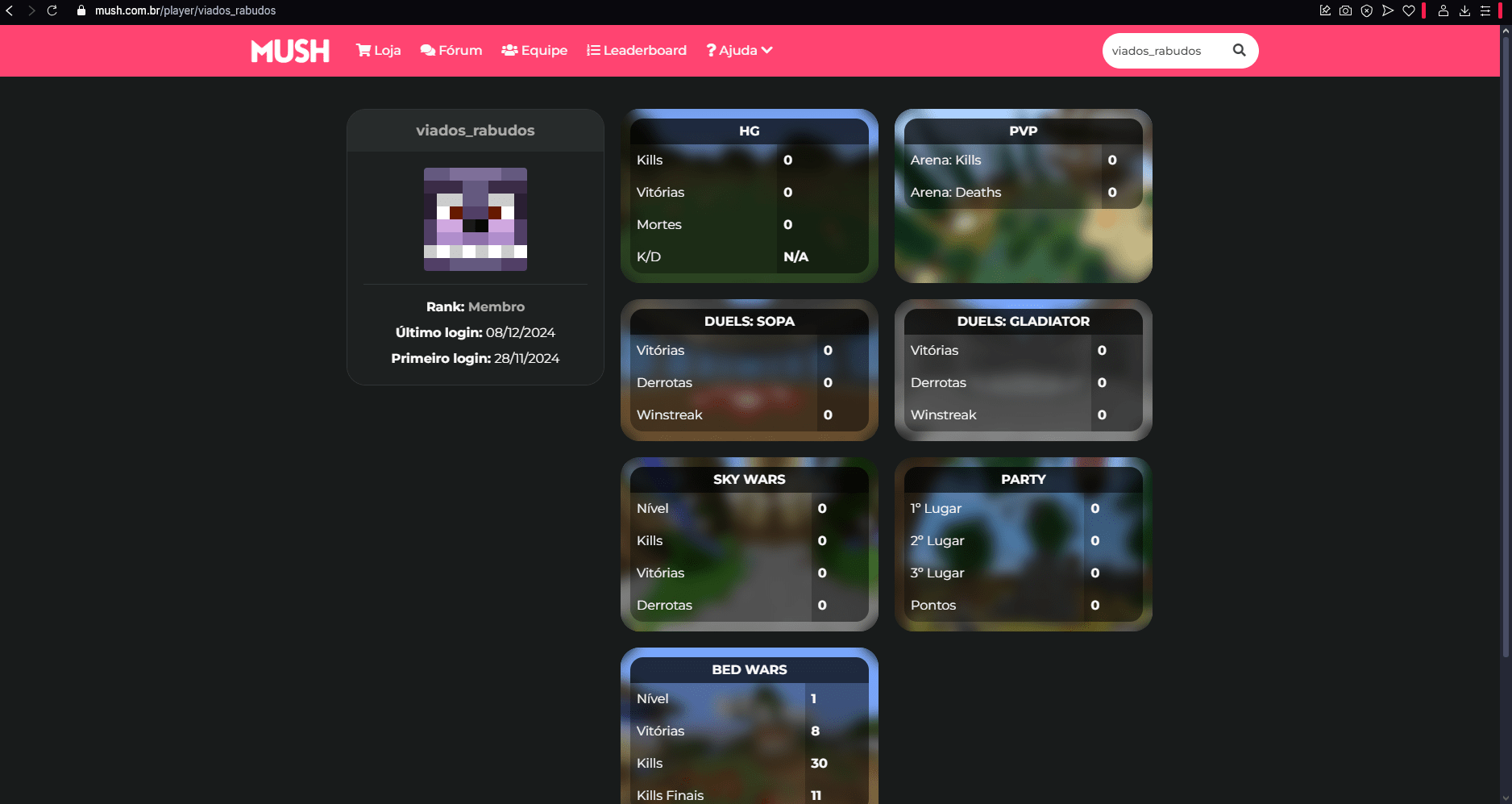Click the chat bubbles icon beside Fórum
The image size is (1512, 804).
pos(428,50)
